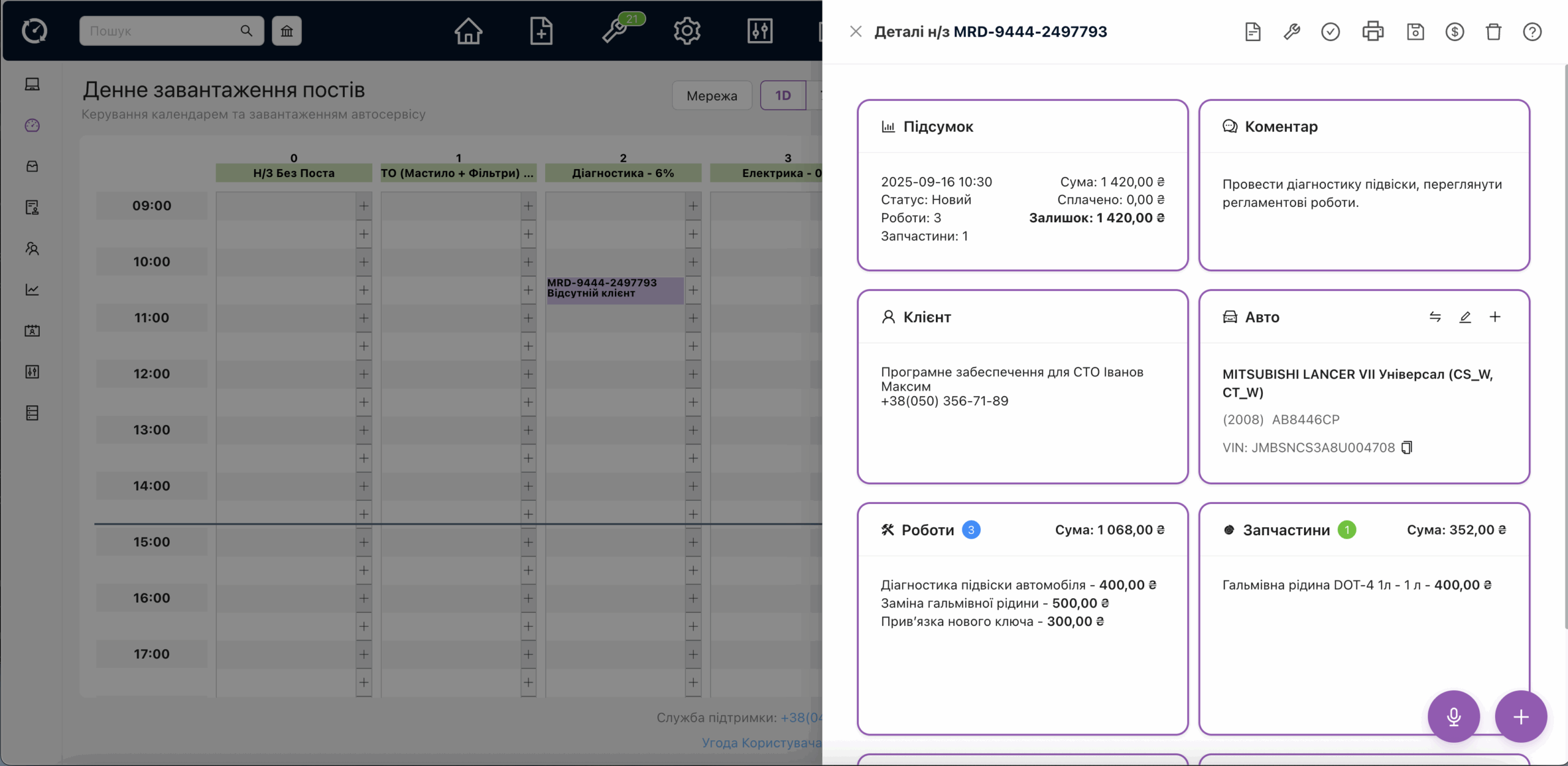Image resolution: width=1568 pixels, height=766 pixels.
Task: Click the checkmark circle icon
Action: (x=1330, y=31)
